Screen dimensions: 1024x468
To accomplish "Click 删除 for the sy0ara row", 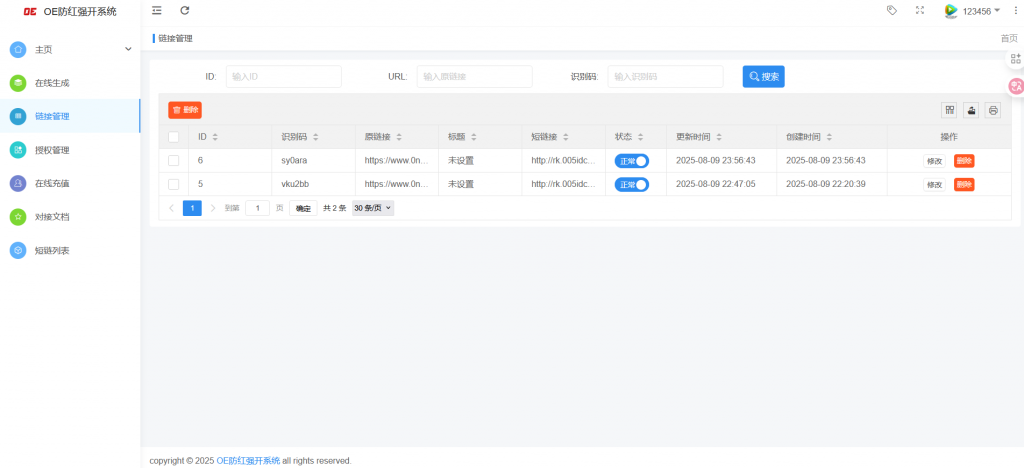I will coord(964,161).
